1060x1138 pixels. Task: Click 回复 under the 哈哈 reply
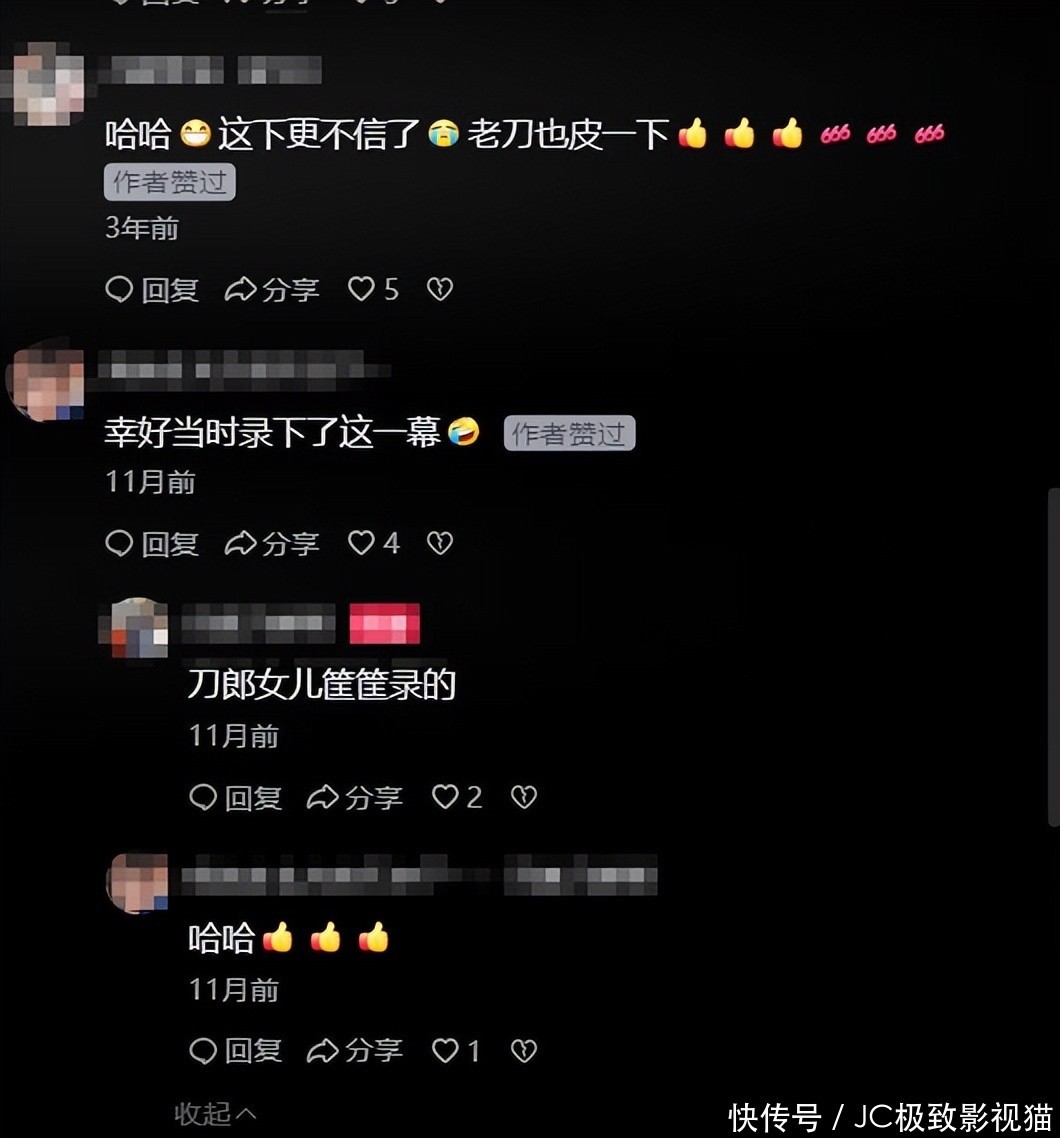(x=235, y=1051)
